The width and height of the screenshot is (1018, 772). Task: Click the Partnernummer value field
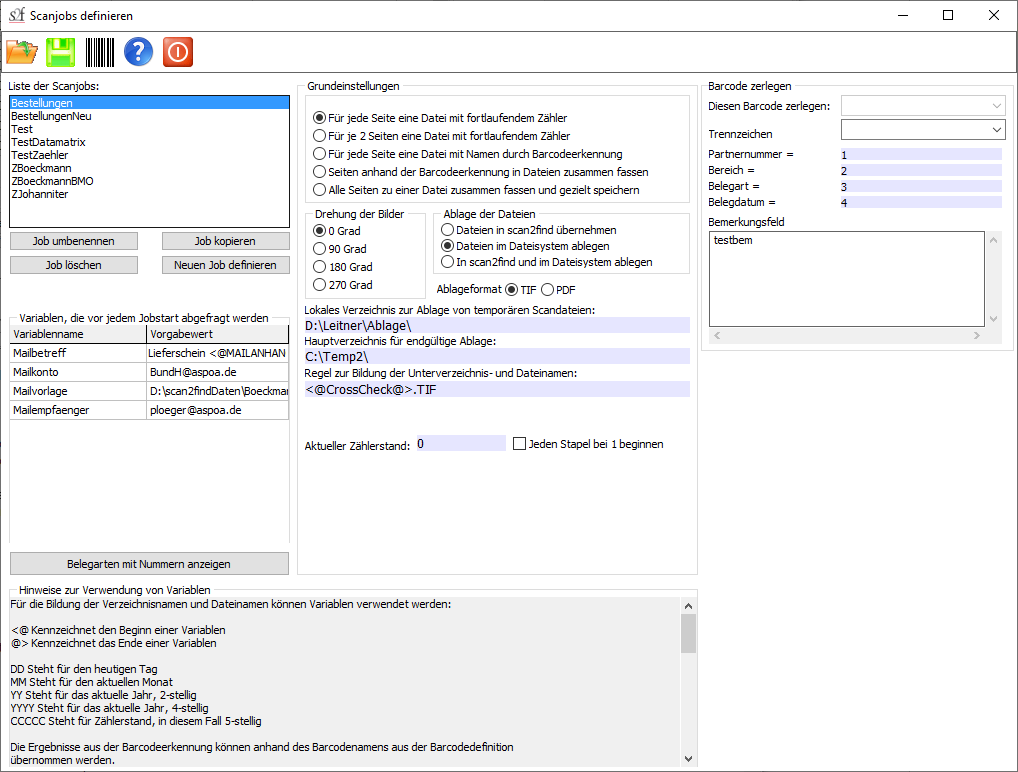(921, 155)
